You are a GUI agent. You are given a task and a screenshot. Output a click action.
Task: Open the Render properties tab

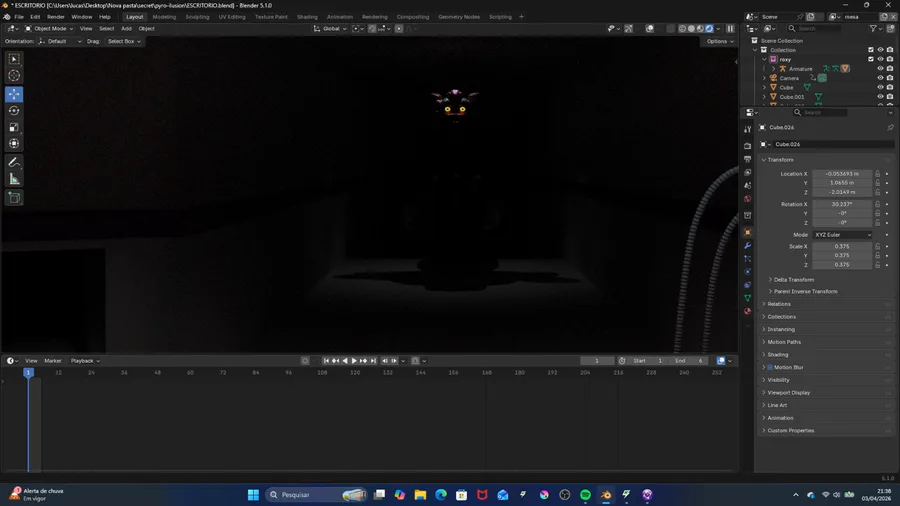click(747, 146)
